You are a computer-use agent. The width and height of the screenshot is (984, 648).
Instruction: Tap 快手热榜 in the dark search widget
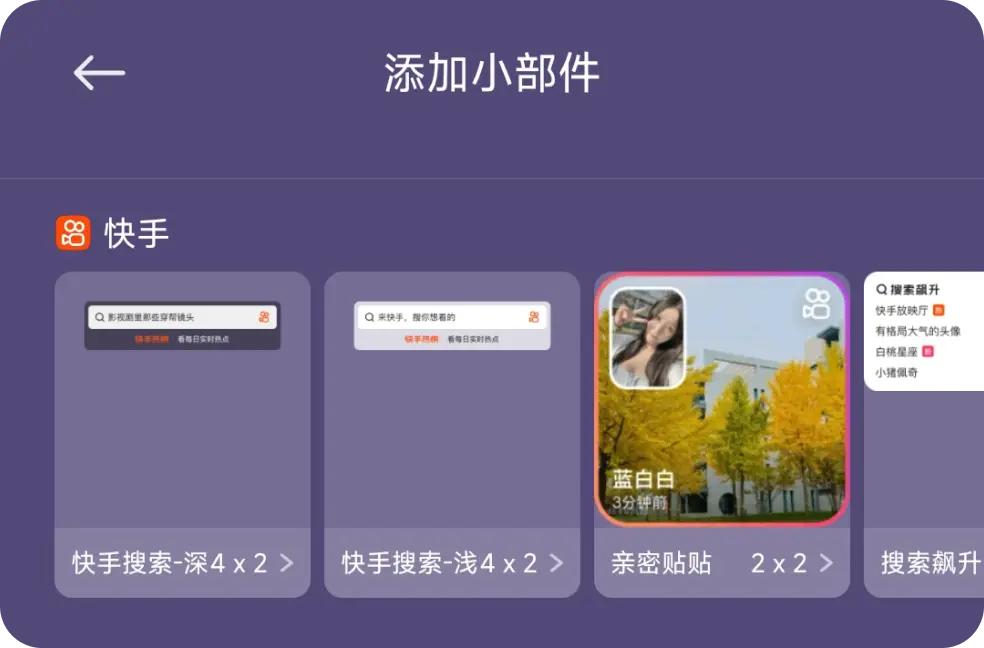151,339
